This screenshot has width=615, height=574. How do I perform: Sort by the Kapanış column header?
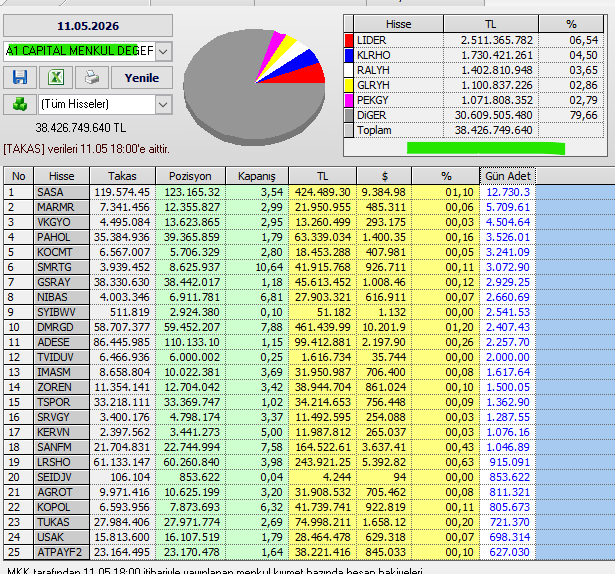(257, 176)
